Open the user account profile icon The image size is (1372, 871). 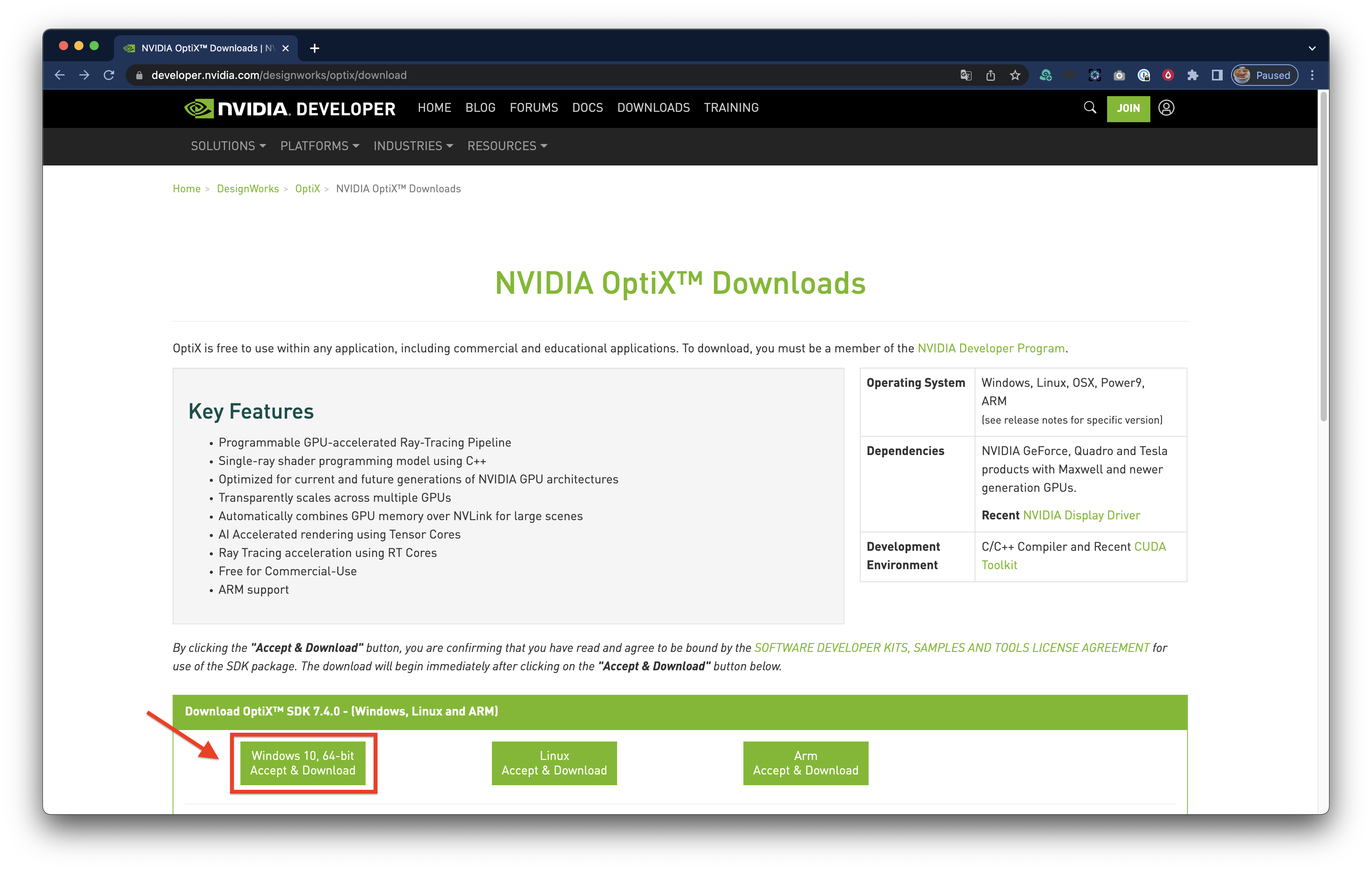(1166, 108)
